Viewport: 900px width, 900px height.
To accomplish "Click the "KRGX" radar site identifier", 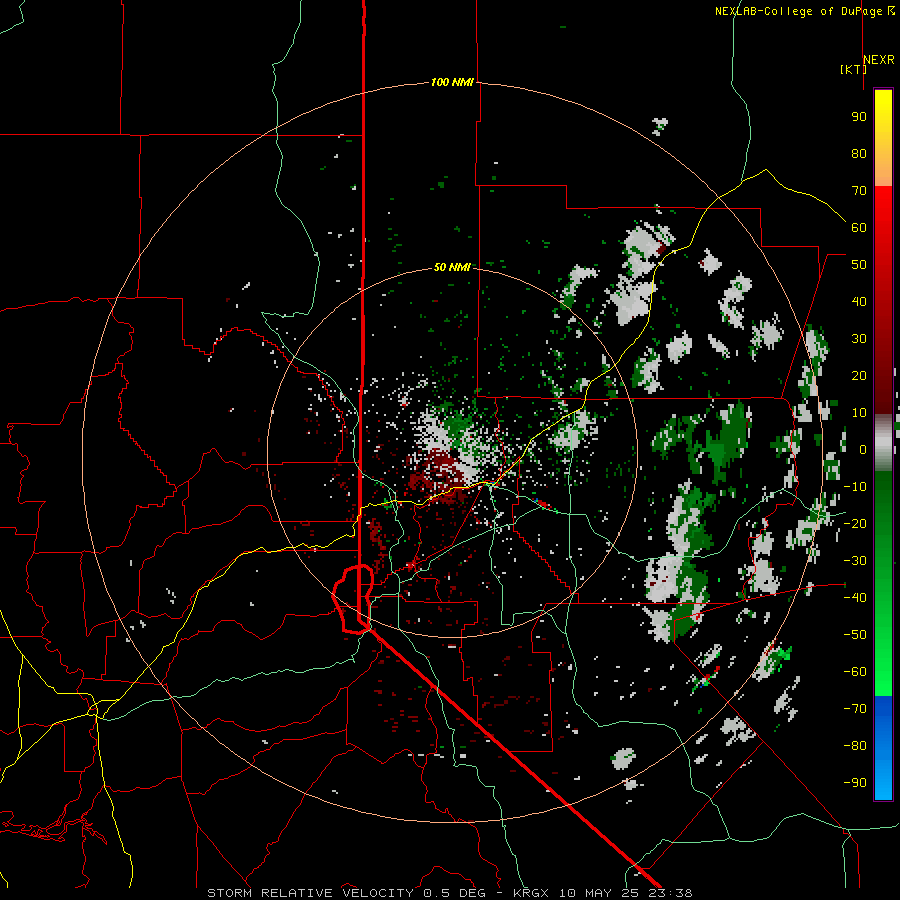I will (x=533, y=893).
